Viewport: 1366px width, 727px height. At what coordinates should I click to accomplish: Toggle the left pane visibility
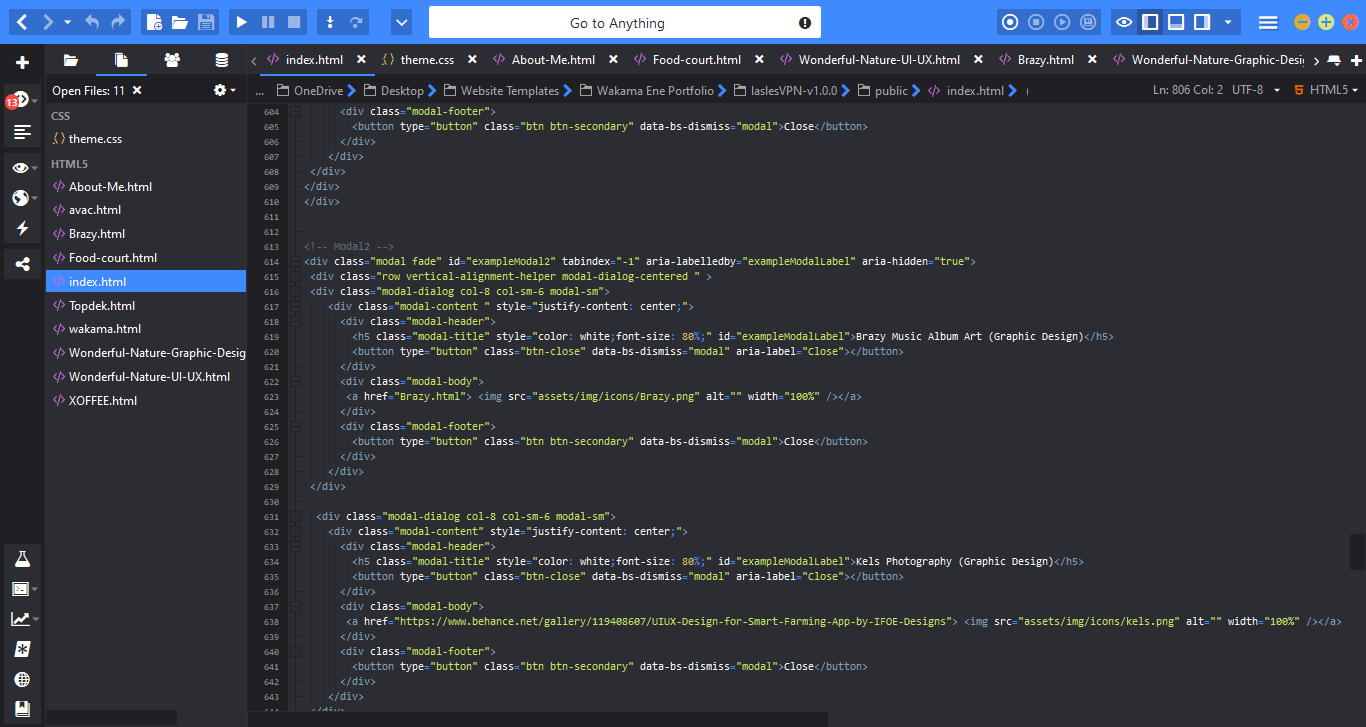(1150, 22)
